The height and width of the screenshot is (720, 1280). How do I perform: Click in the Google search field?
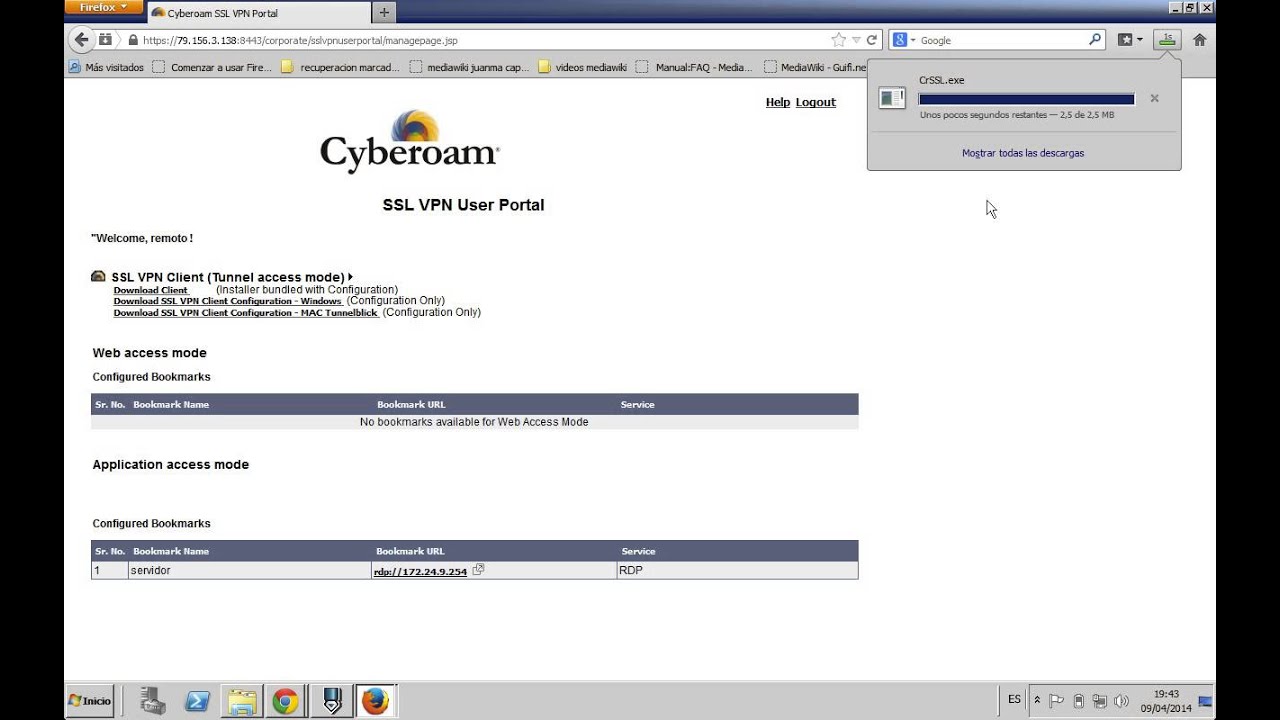[1003, 40]
